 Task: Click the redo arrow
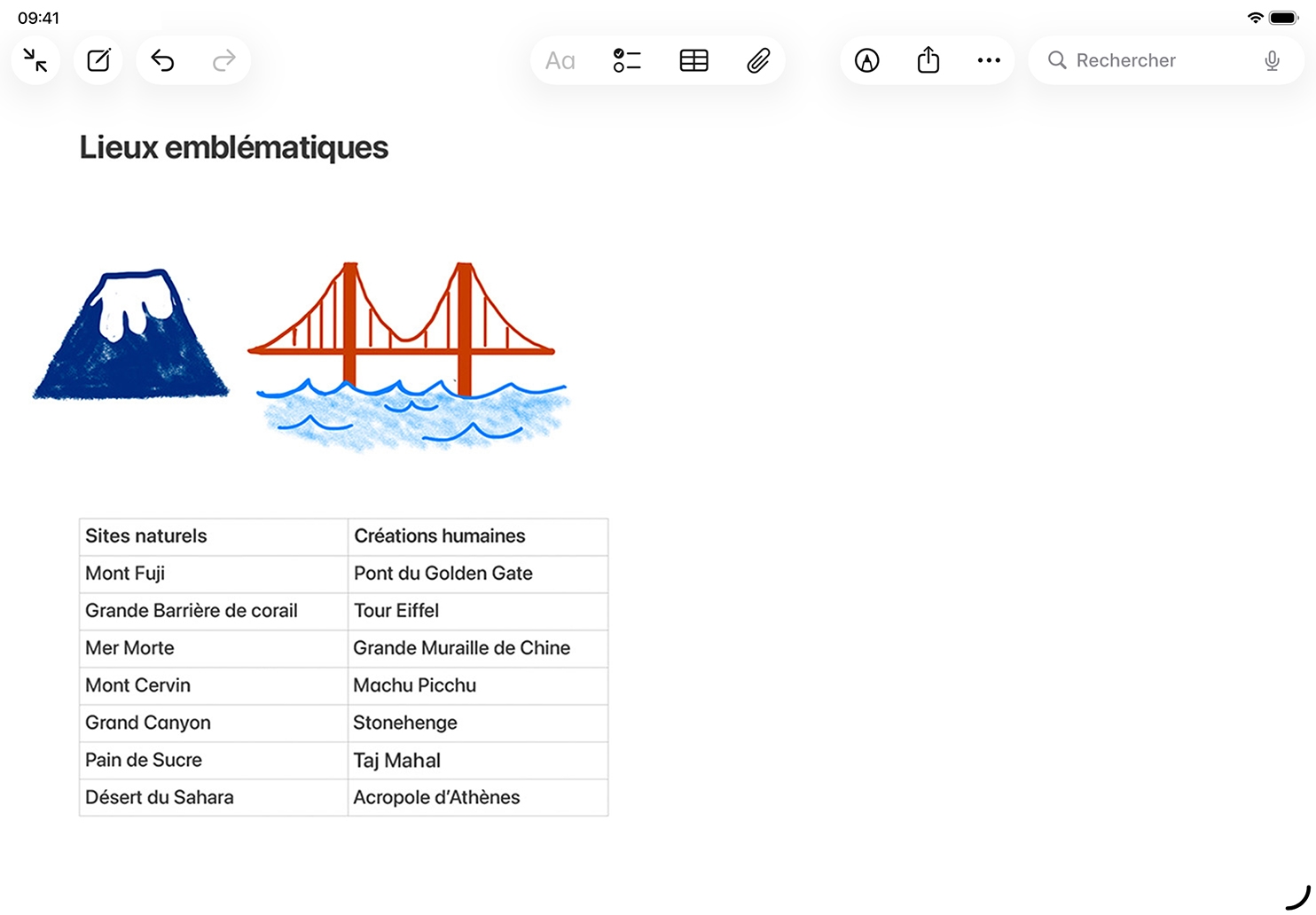tap(224, 60)
